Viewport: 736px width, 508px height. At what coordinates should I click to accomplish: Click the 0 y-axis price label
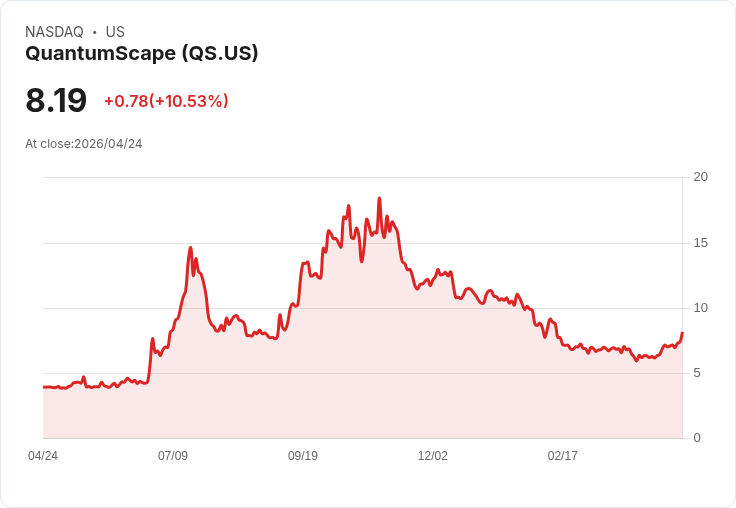tap(697, 438)
